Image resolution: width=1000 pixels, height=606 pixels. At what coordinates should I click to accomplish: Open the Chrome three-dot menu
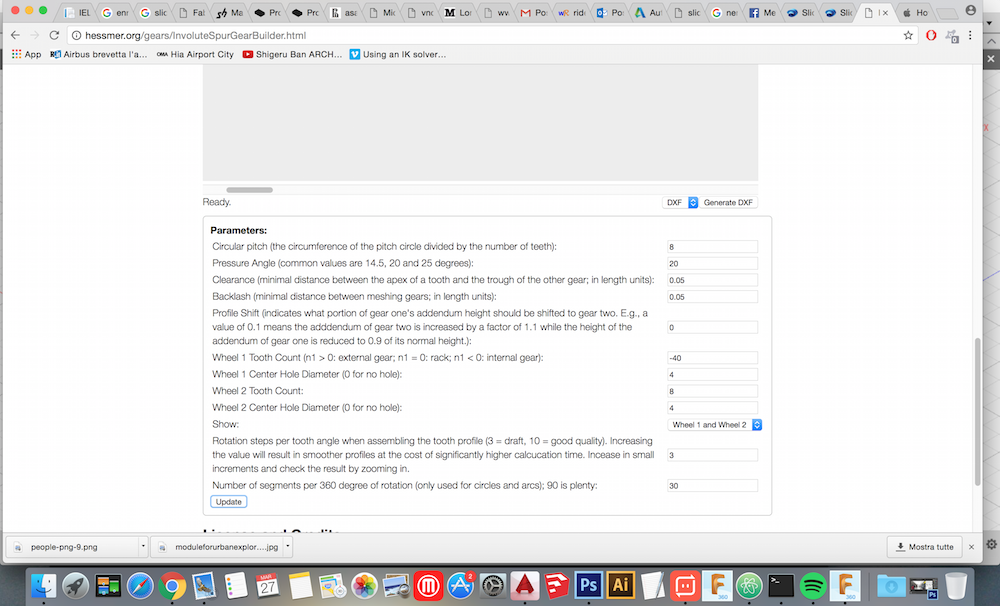(970, 36)
